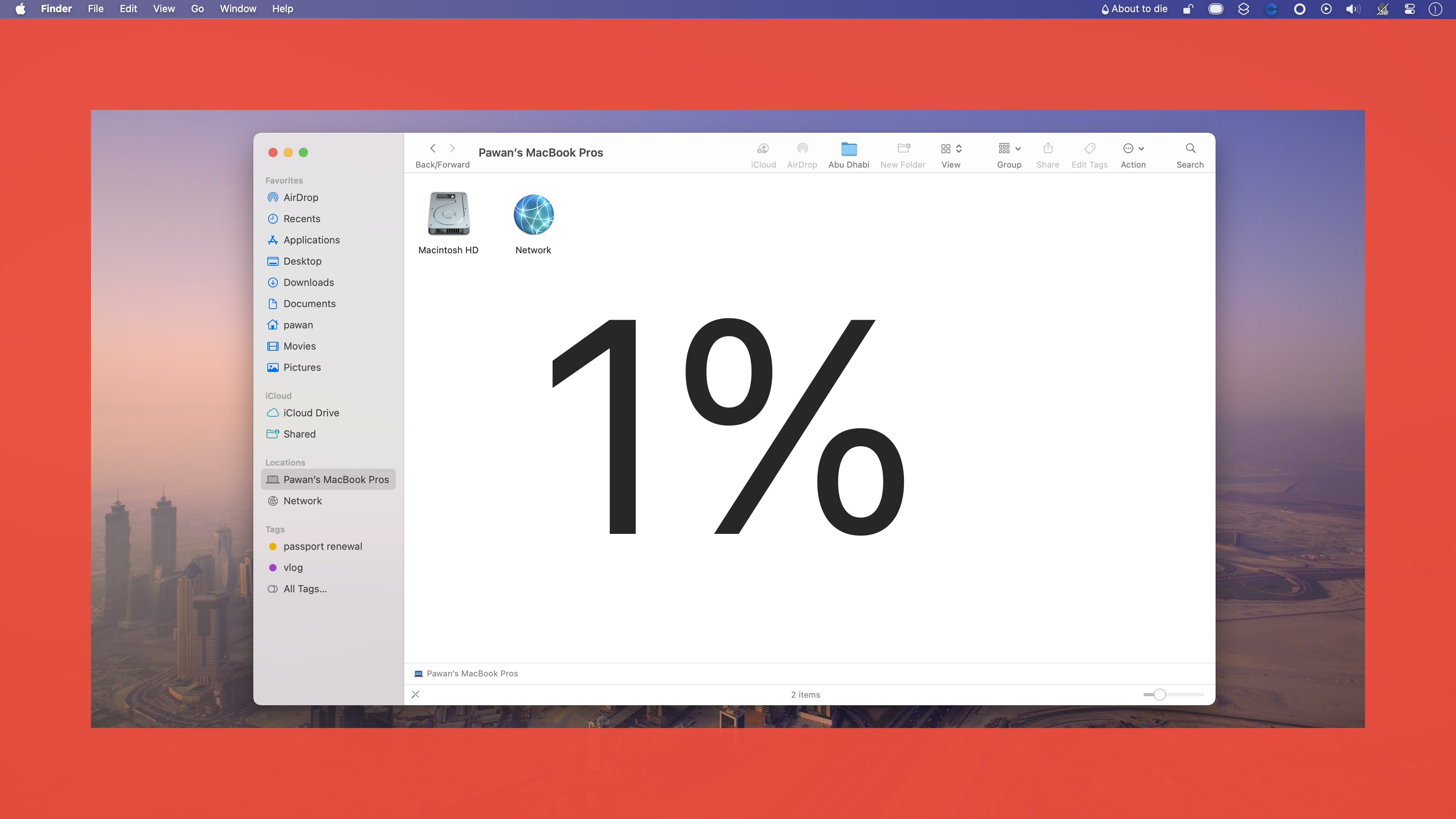1456x819 pixels.
Task: Click Pawan's MacBook Pros in path bar
Action: click(x=466, y=673)
